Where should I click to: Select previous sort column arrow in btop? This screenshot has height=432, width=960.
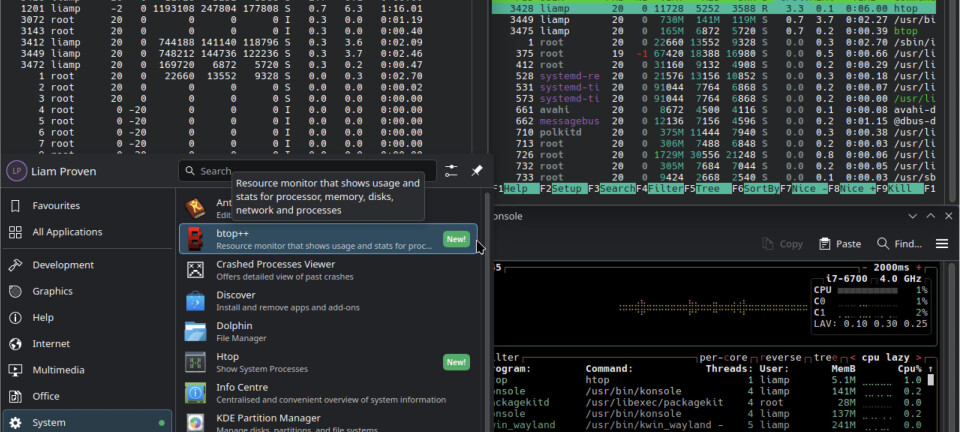pos(853,357)
